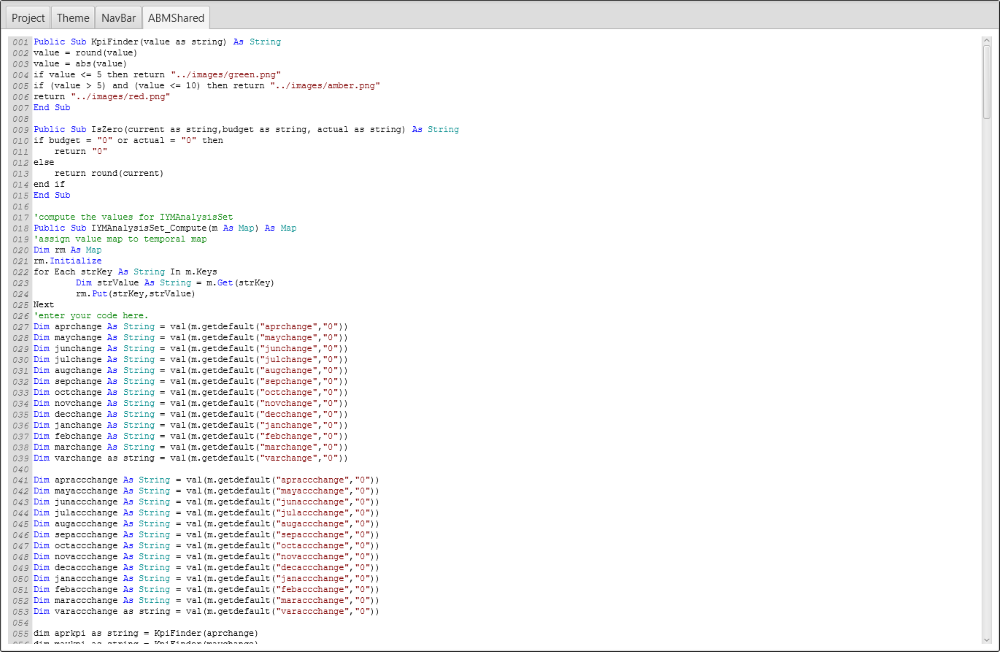Image resolution: width=1000 pixels, height=652 pixels.
Task: Click the 'rm.Initialize' line
Action: [x=68, y=261]
